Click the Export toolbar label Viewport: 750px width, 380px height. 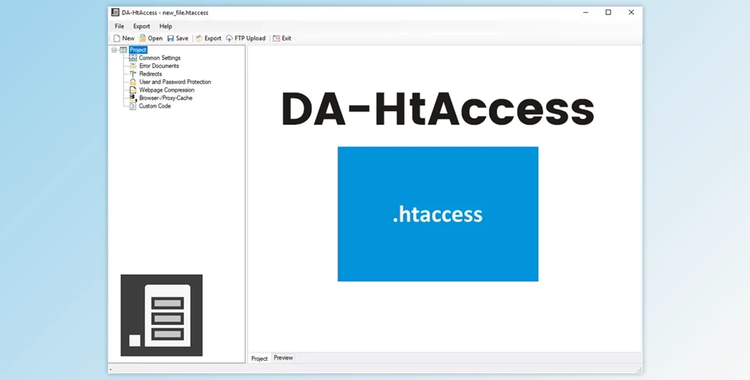tap(213, 38)
